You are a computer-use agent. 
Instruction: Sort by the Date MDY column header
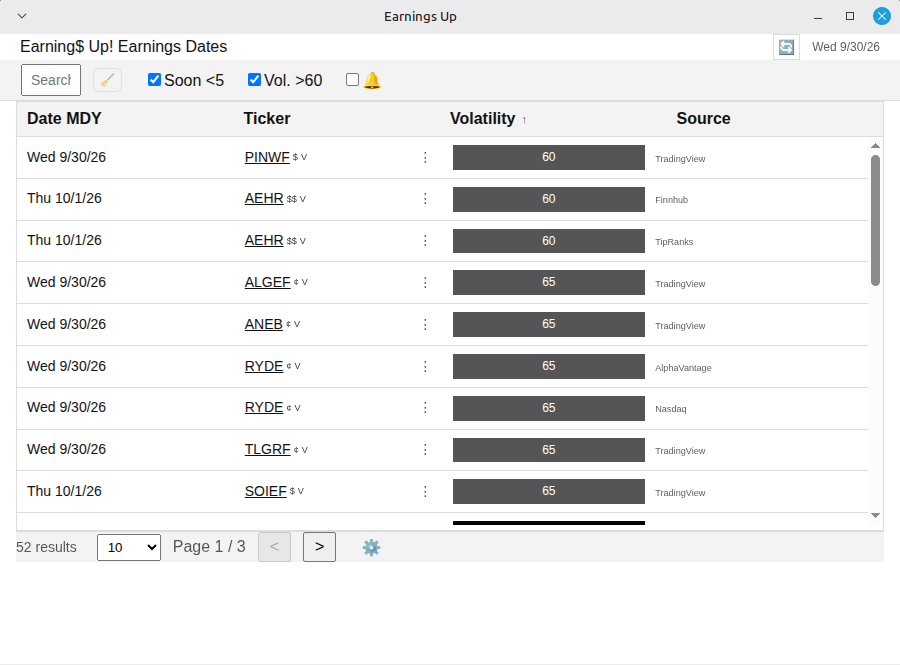pos(64,118)
